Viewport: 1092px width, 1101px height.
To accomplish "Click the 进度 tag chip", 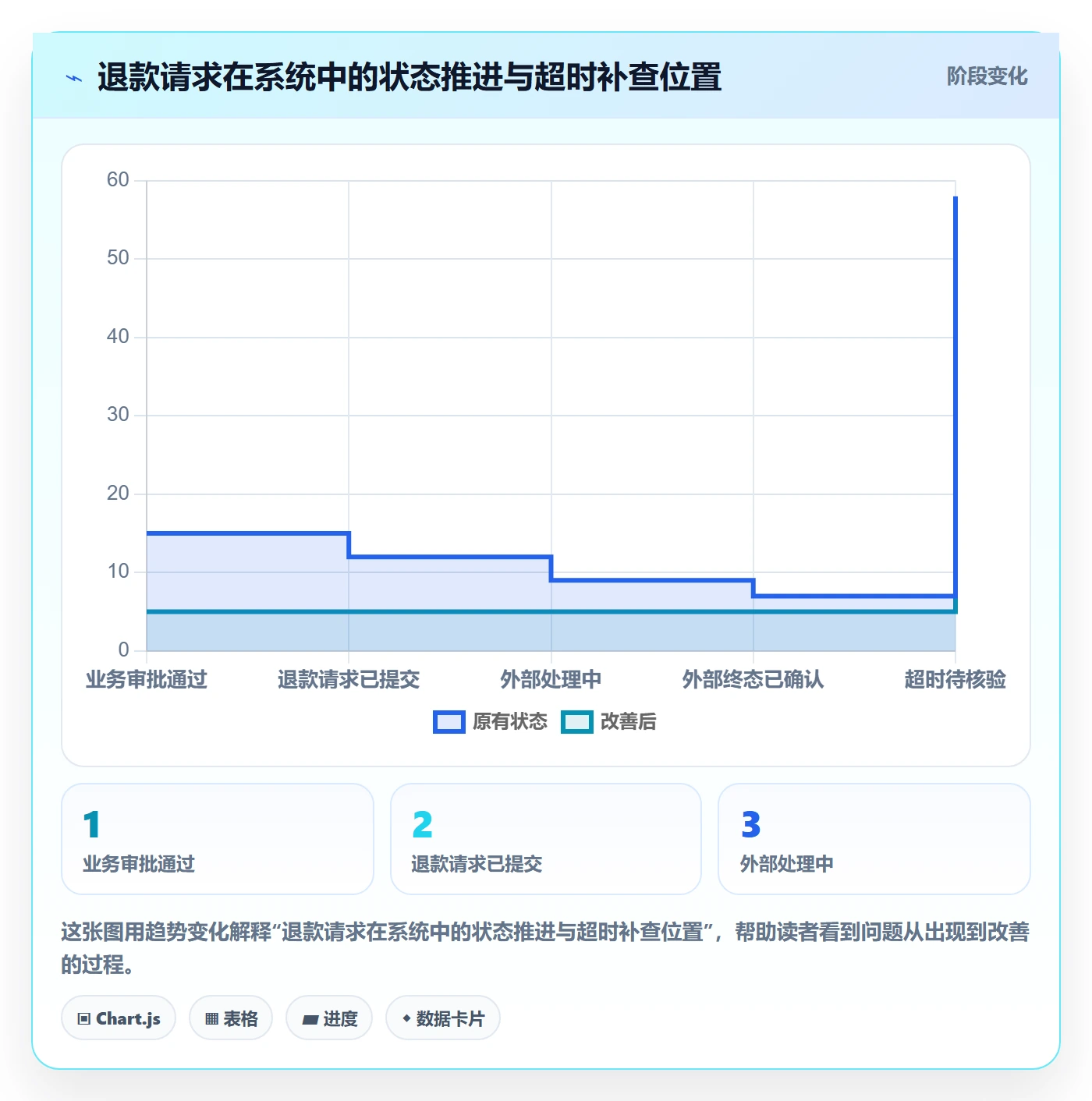I will (329, 1018).
